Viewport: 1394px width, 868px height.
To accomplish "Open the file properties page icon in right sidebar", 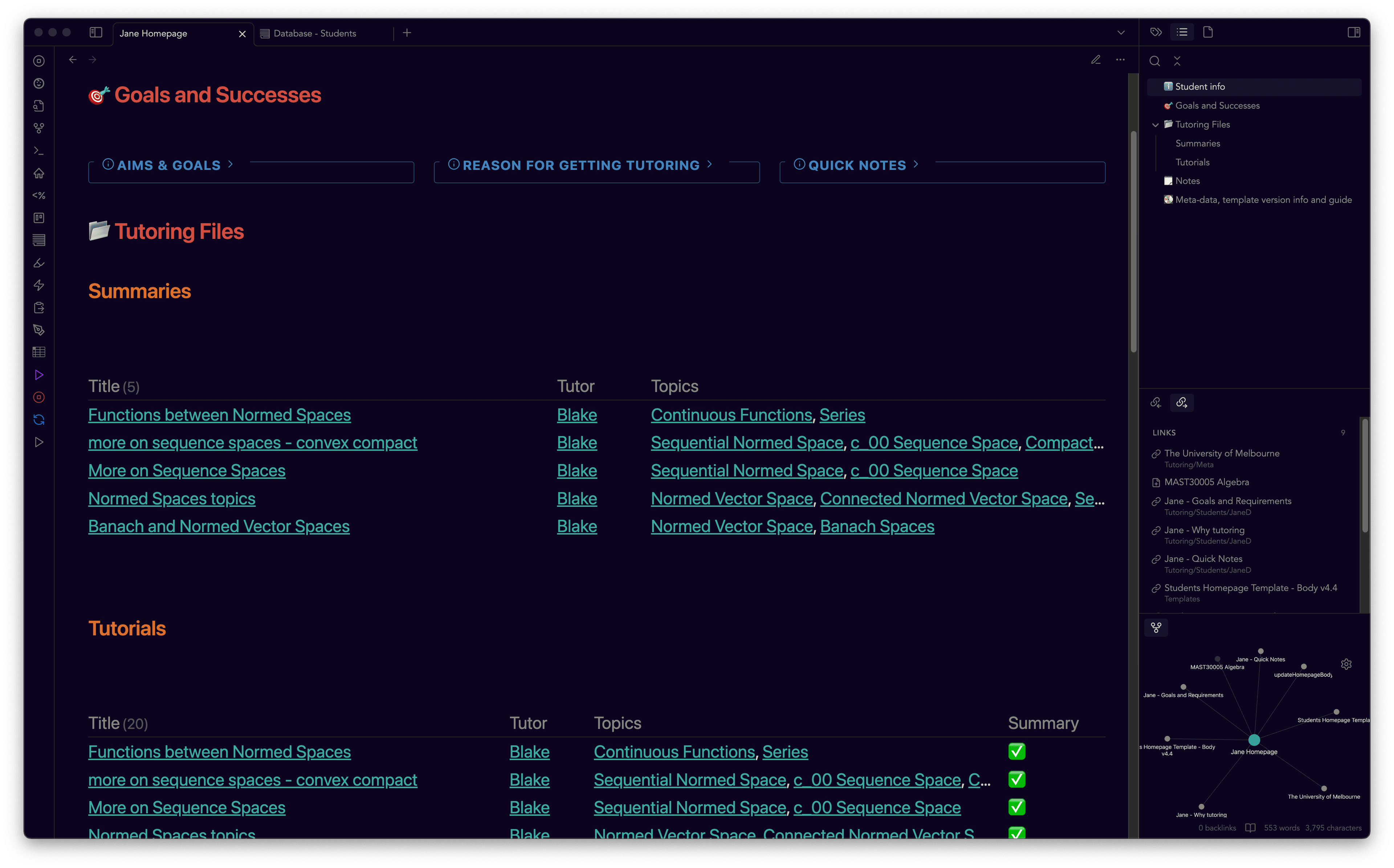I will 1207,32.
